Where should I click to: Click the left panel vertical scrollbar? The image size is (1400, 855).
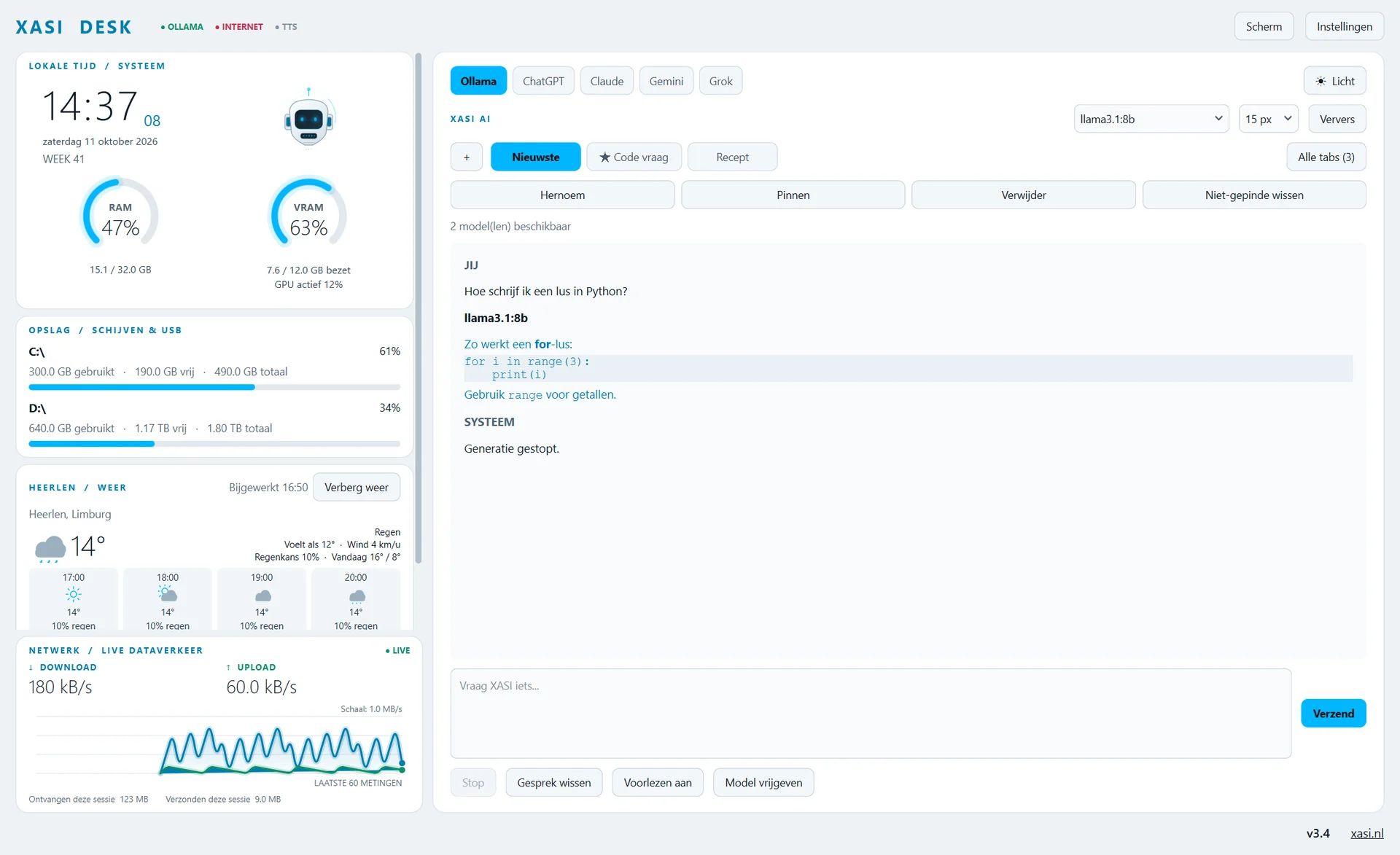419,308
